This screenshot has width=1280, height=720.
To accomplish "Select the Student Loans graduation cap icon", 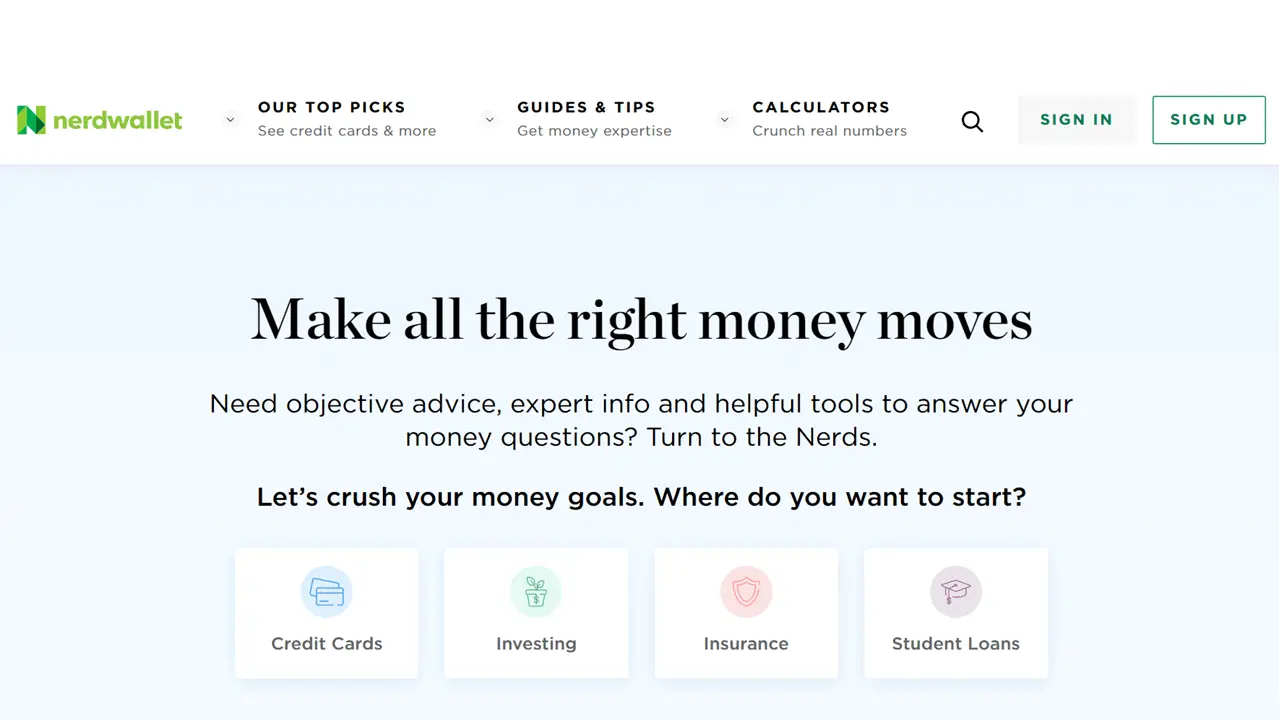I will click(x=956, y=592).
